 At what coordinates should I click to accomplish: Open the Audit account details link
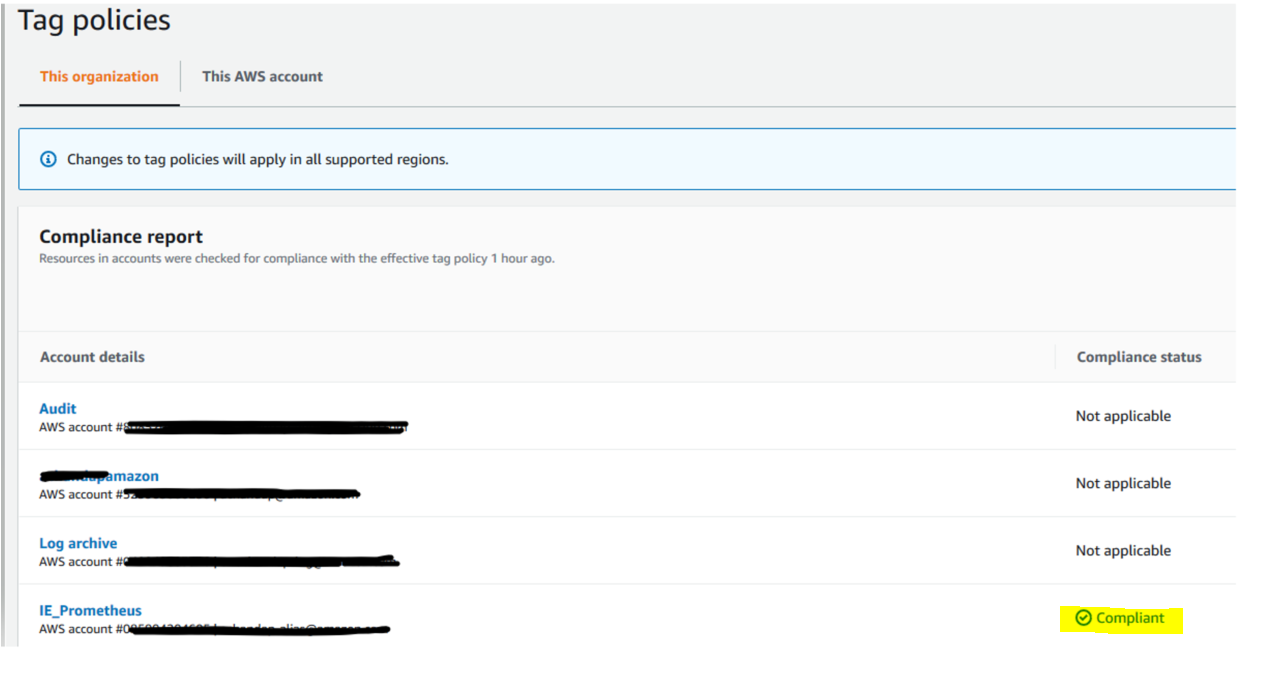coord(57,408)
